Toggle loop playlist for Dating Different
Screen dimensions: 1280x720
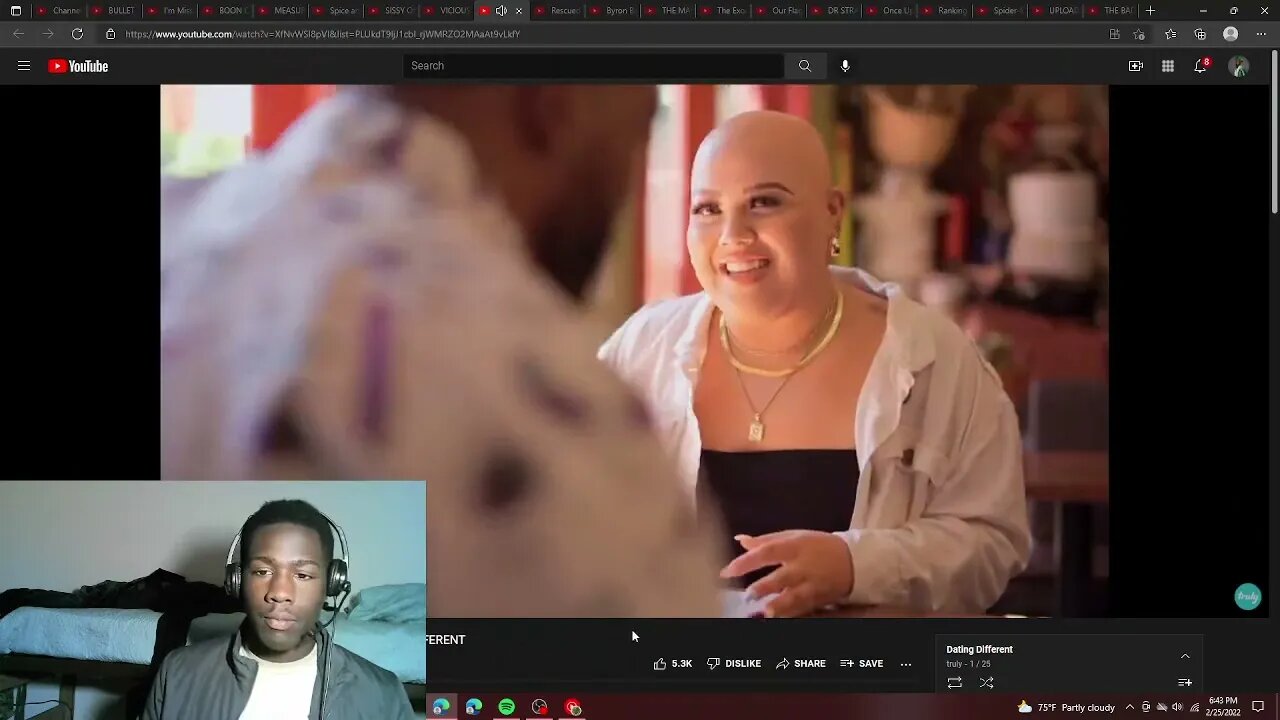coord(955,683)
